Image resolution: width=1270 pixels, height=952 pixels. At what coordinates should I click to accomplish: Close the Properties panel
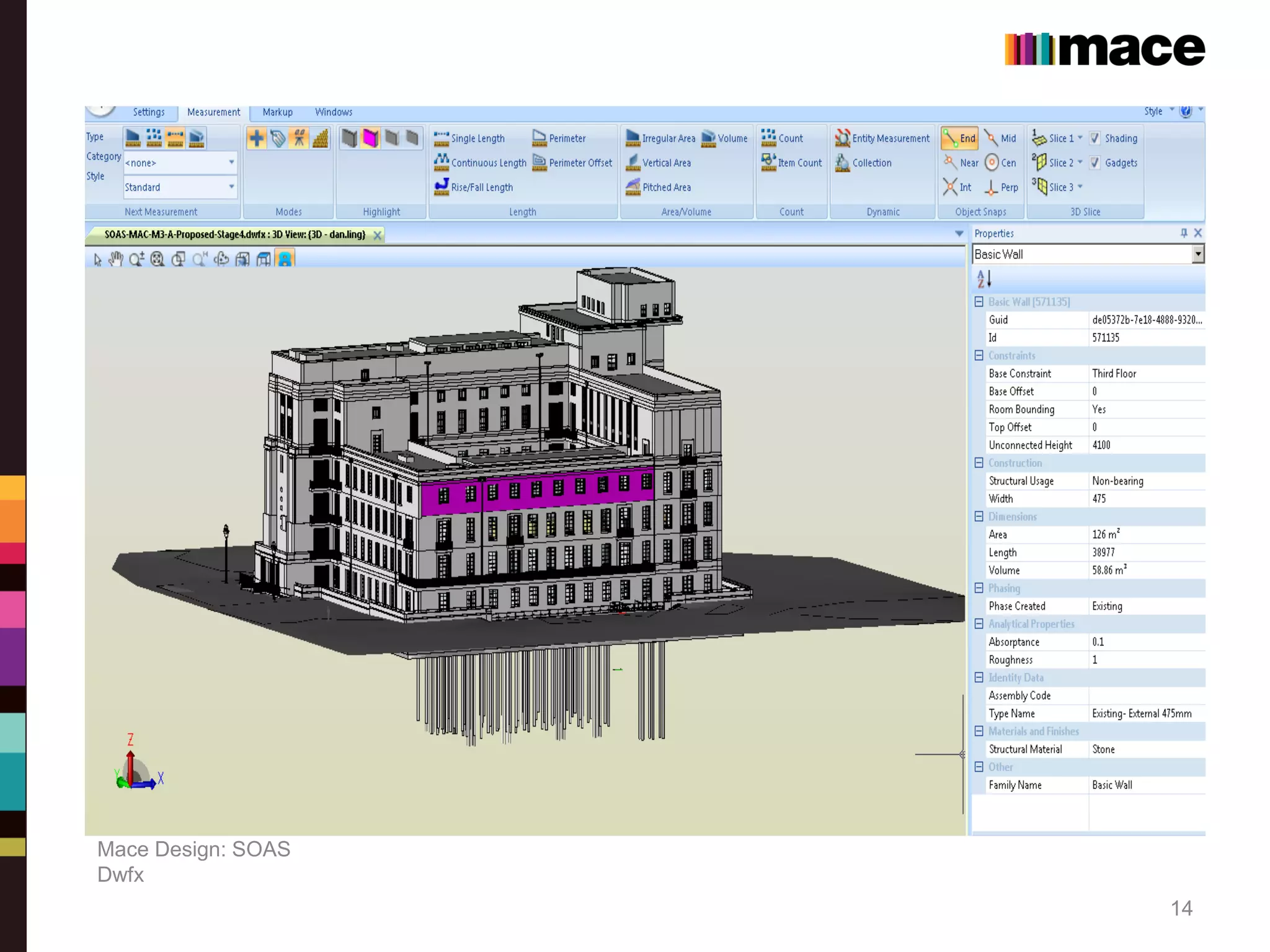coord(1198,232)
